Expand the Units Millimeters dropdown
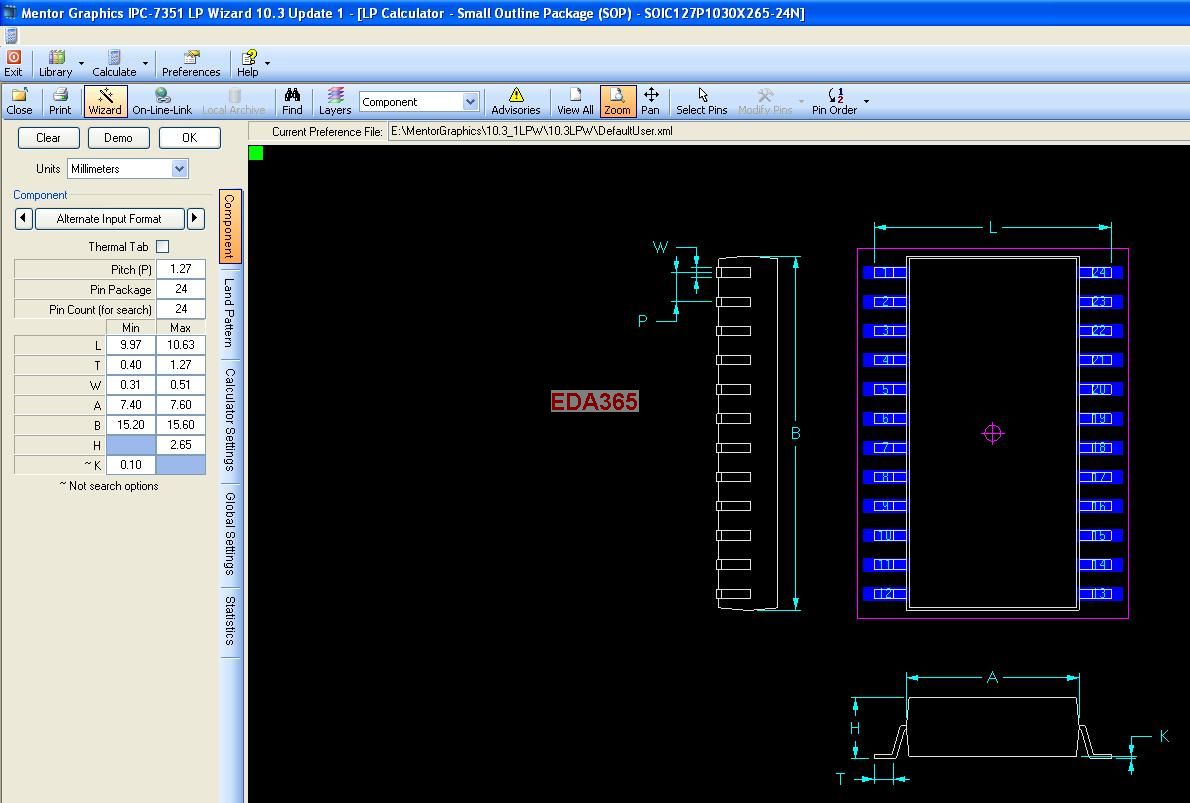The image size is (1190, 803). tap(179, 169)
